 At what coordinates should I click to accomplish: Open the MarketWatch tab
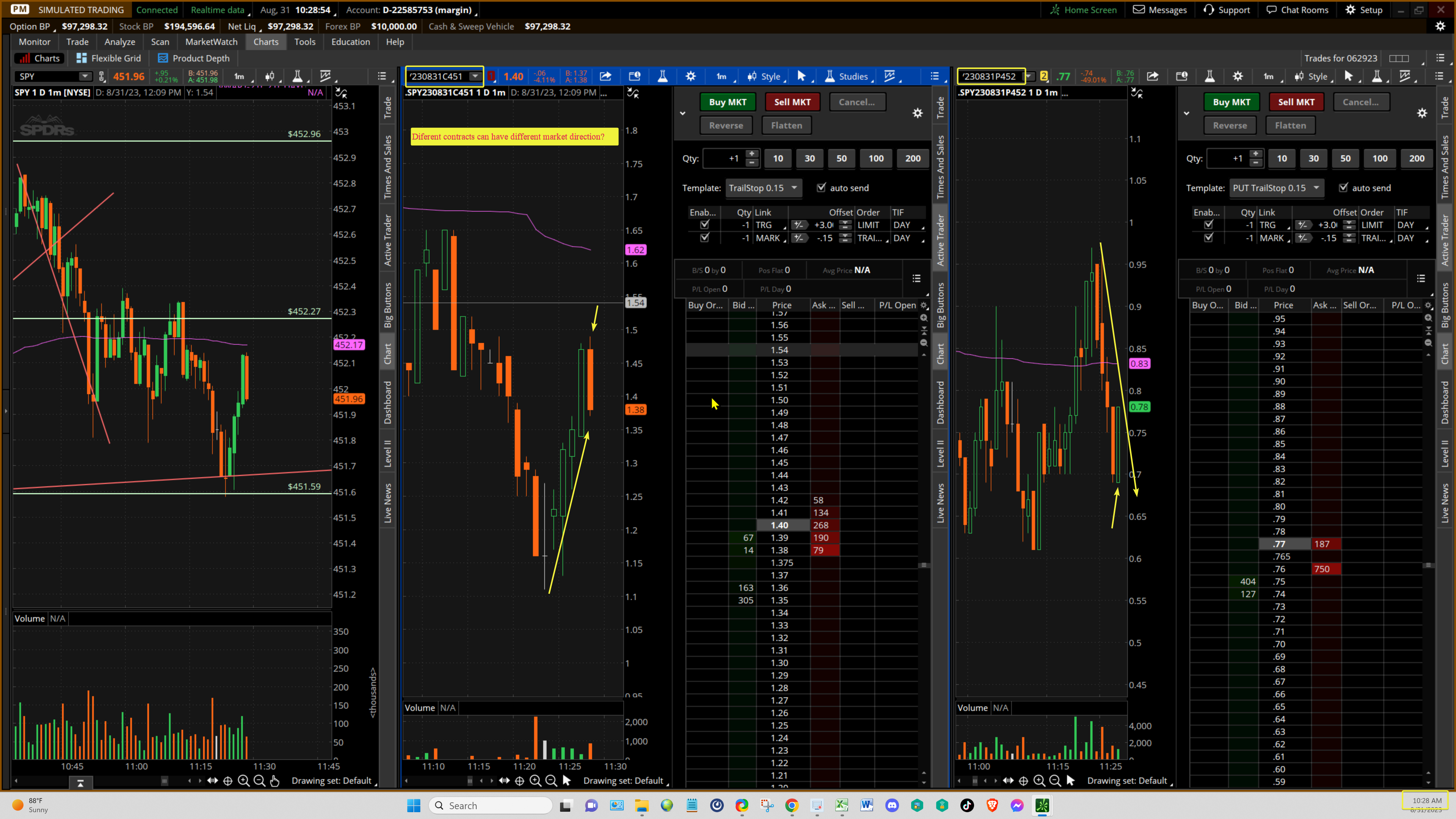click(212, 42)
